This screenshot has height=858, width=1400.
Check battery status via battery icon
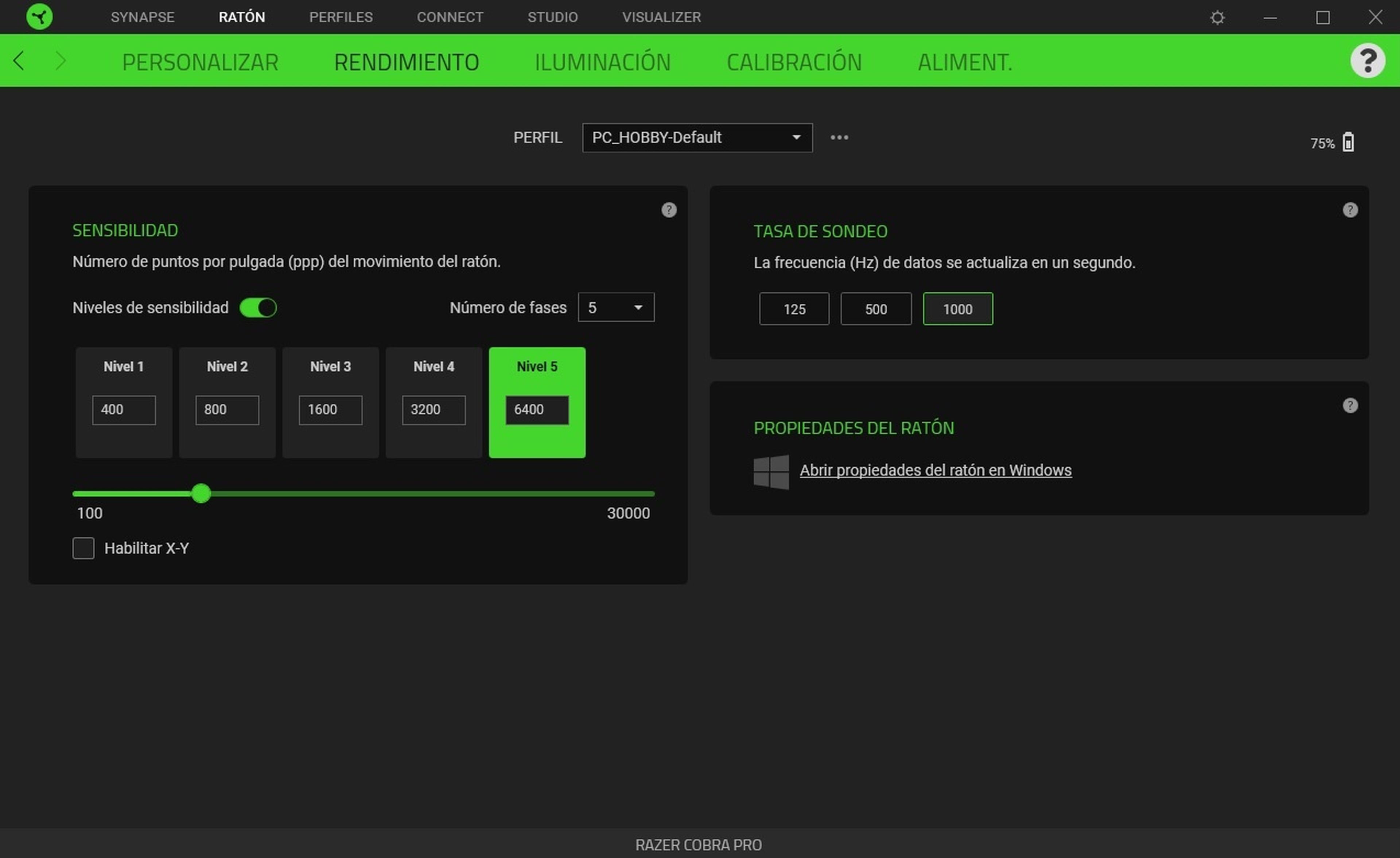[x=1349, y=142]
